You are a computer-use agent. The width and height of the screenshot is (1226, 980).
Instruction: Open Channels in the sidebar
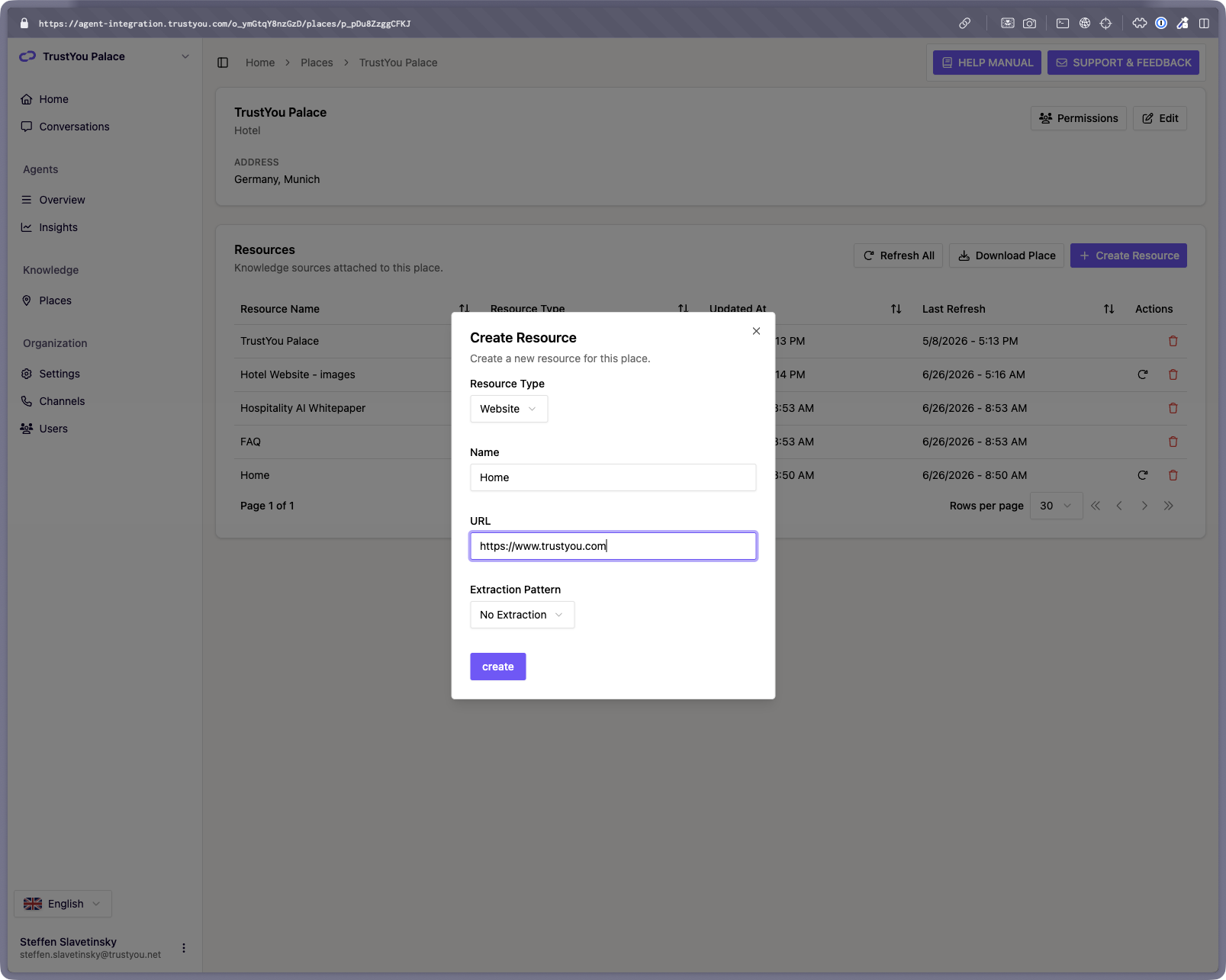(62, 401)
